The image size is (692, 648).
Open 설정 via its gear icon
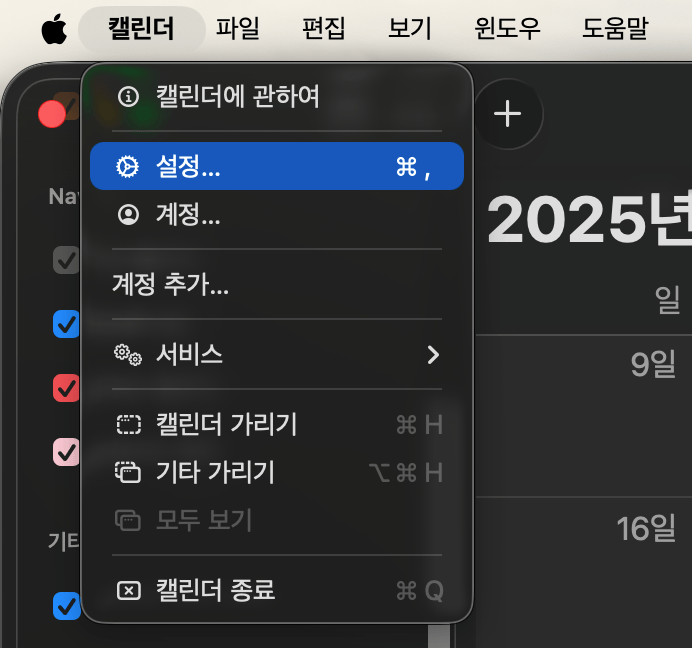coord(128,167)
